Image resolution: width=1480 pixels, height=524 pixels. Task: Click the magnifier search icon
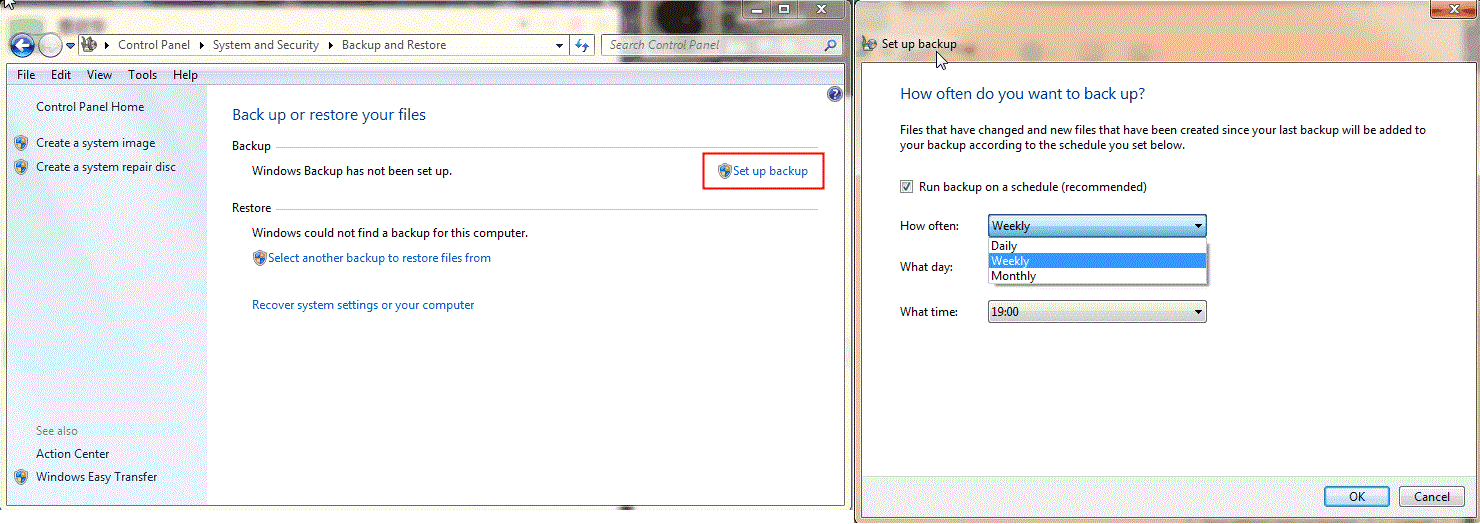pos(830,45)
